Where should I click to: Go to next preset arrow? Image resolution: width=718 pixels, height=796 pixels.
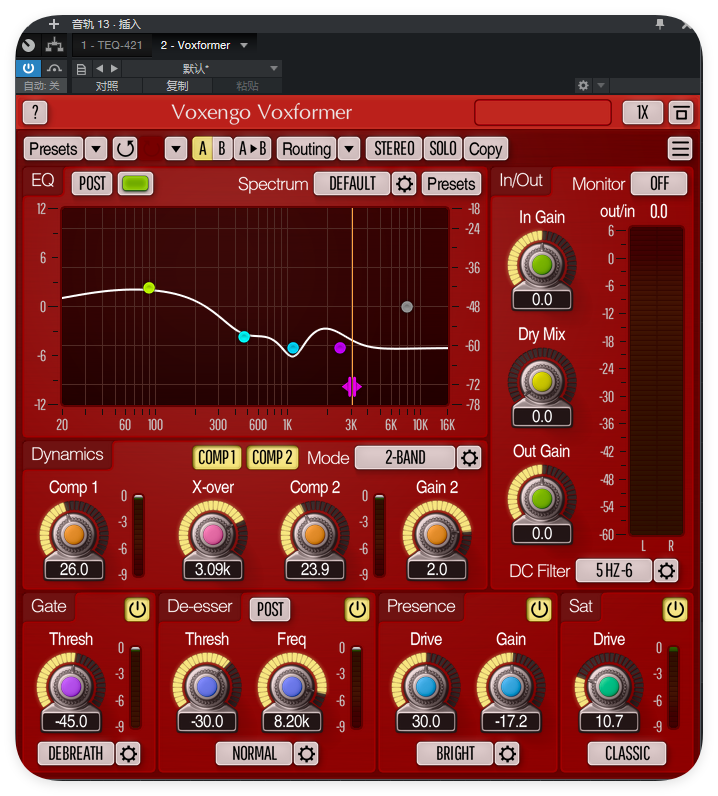(x=114, y=68)
